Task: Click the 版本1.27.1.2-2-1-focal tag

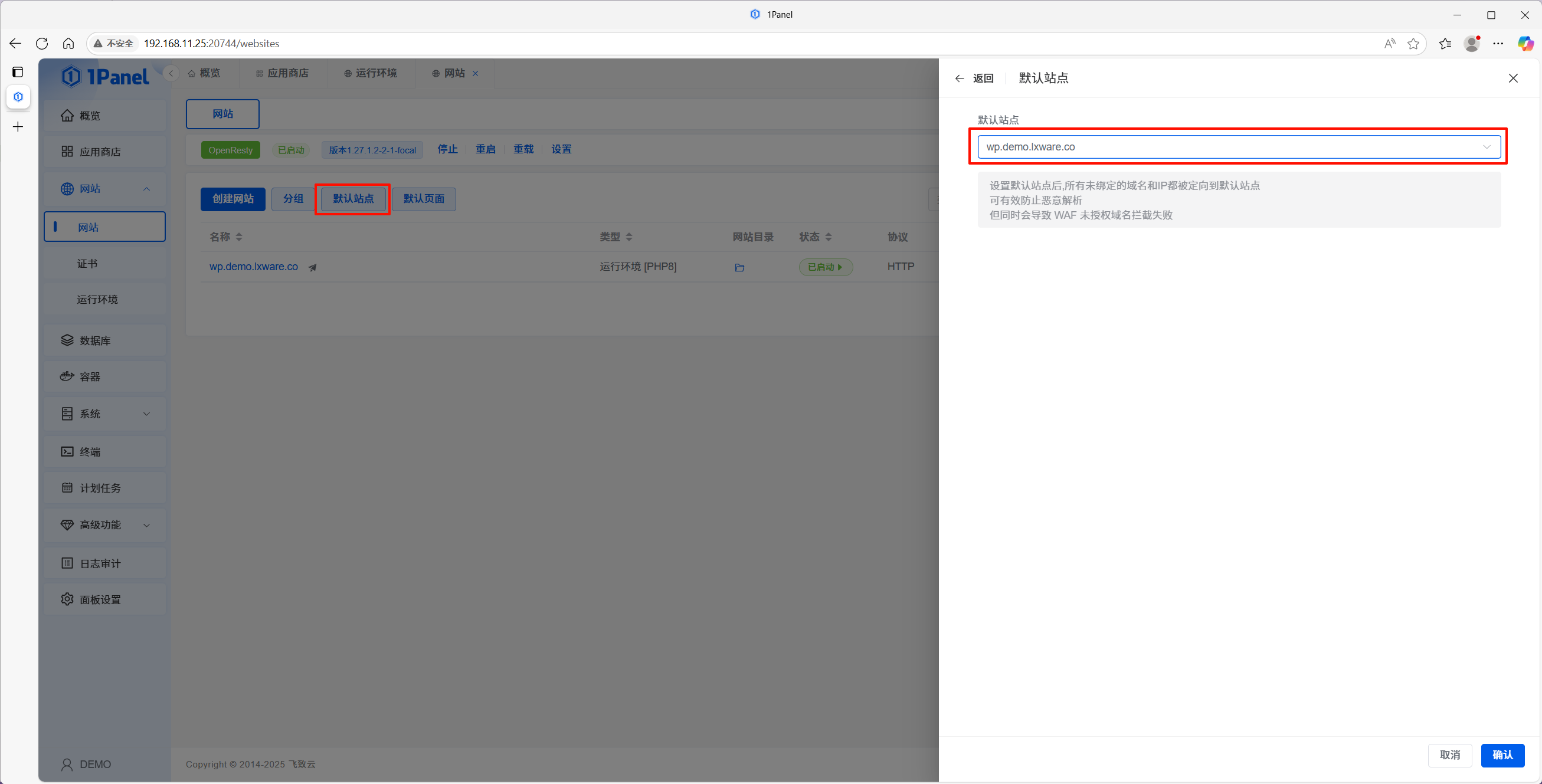Action: click(372, 150)
